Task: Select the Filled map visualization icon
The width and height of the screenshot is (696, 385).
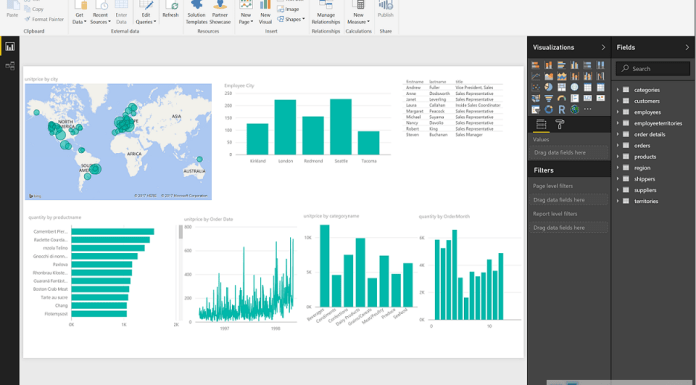Action: point(535,98)
